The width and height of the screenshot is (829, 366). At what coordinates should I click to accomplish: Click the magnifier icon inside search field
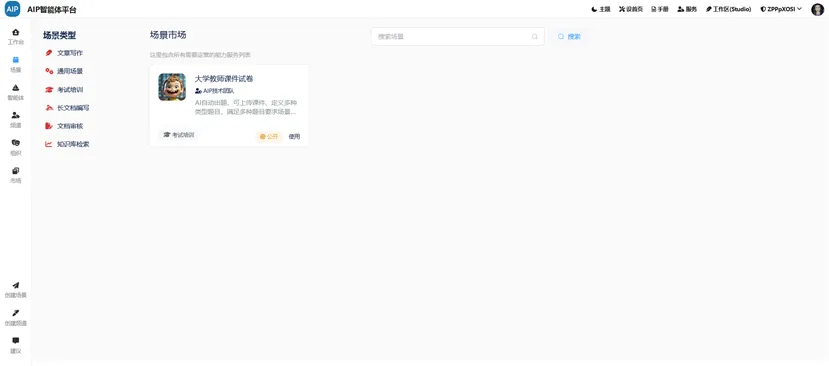[535, 36]
